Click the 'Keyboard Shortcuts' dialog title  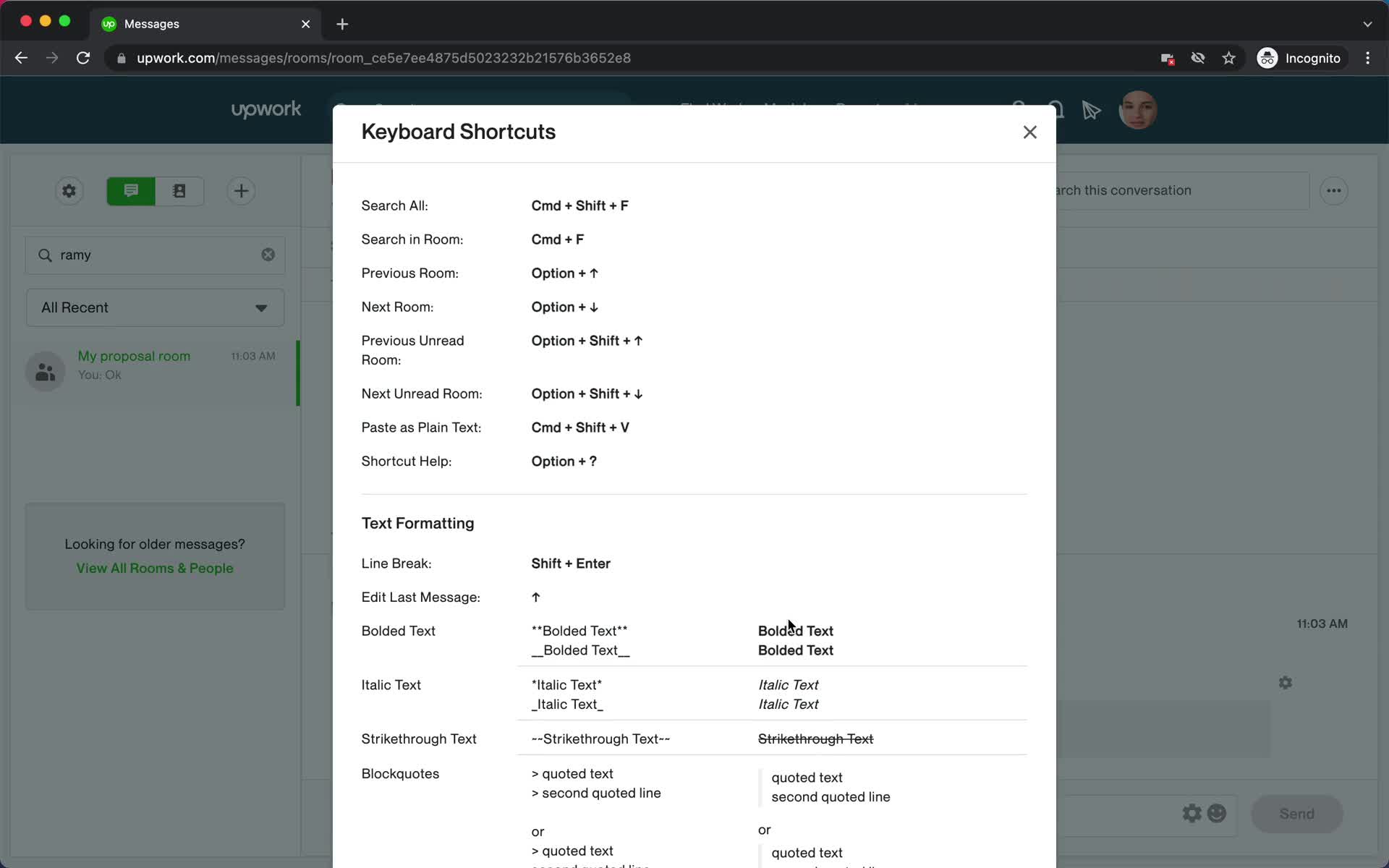point(459,132)
